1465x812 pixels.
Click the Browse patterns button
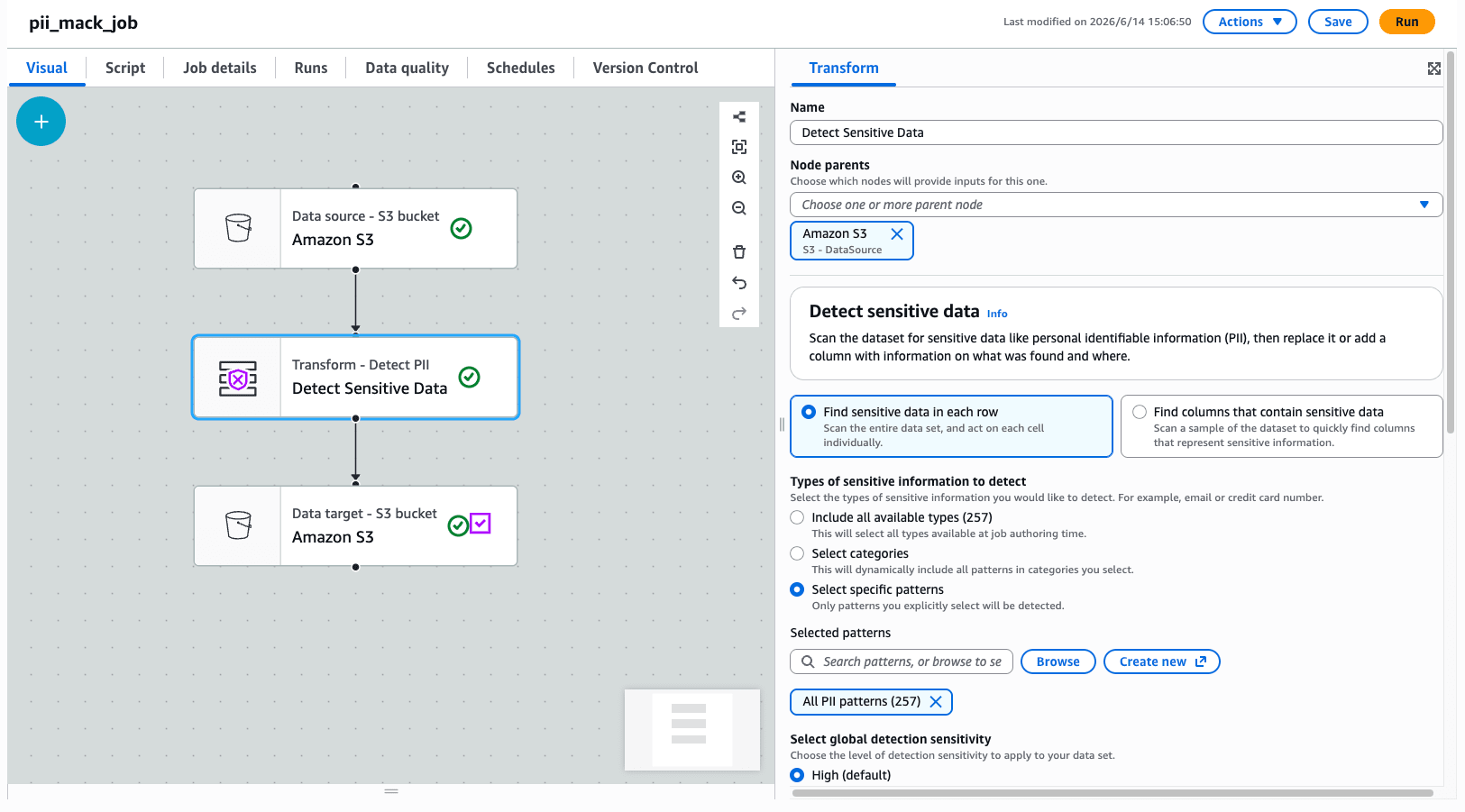click(1058, 661)
